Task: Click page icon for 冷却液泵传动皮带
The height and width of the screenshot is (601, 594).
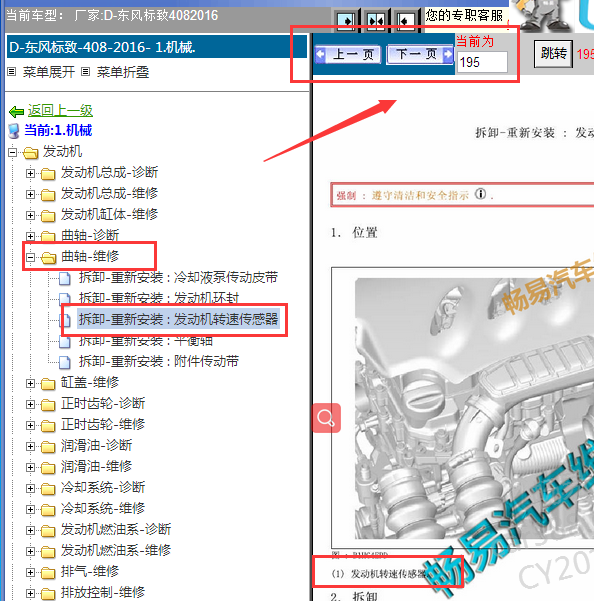Action: 65,279
